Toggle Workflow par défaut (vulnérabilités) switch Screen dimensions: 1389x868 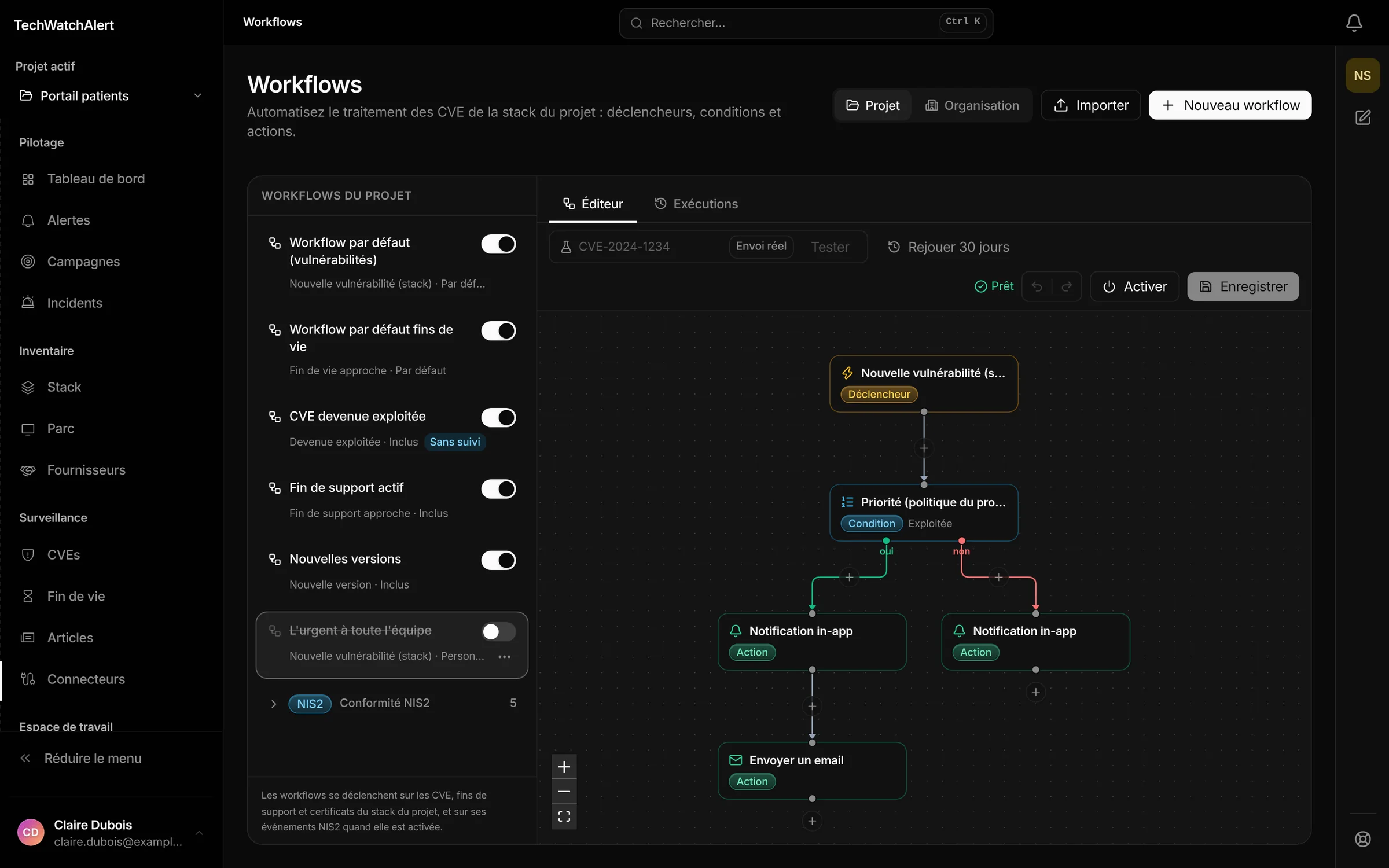(x=498, y=244)
